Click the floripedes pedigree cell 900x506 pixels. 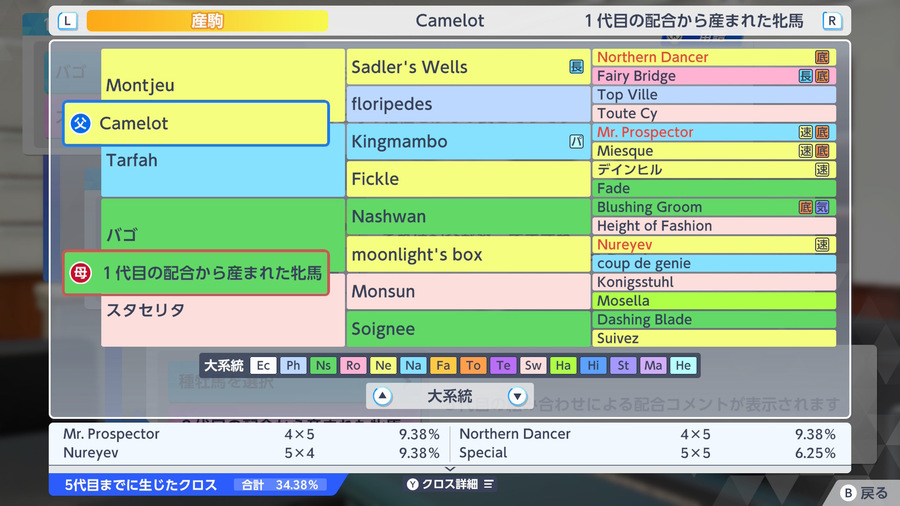(468, 104)
